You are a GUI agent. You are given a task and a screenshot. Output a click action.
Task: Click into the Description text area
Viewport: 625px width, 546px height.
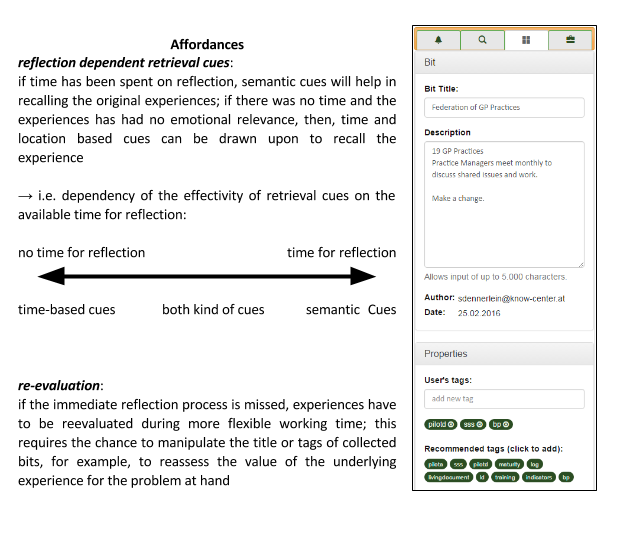504,204
